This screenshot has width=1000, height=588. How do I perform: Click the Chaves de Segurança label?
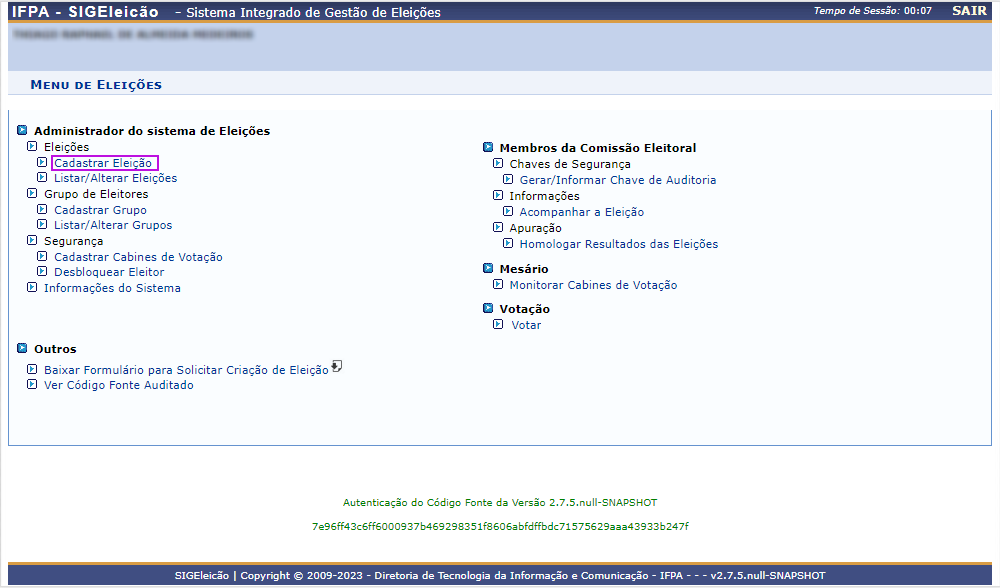click(x=570, y=165)
